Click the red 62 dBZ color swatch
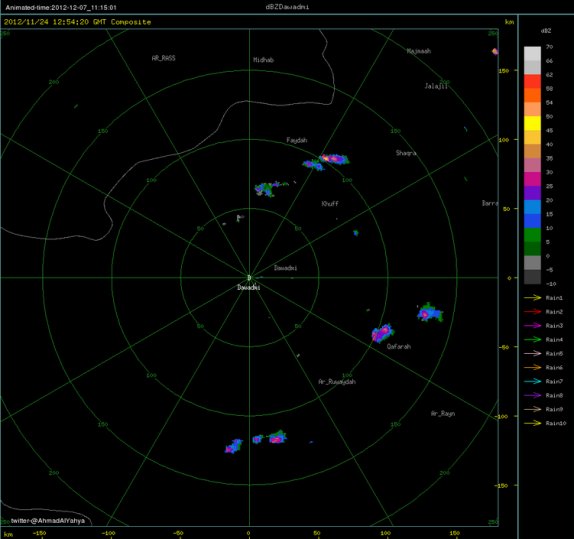The width and height of the screenshot is (574, 539). point(532,81)
